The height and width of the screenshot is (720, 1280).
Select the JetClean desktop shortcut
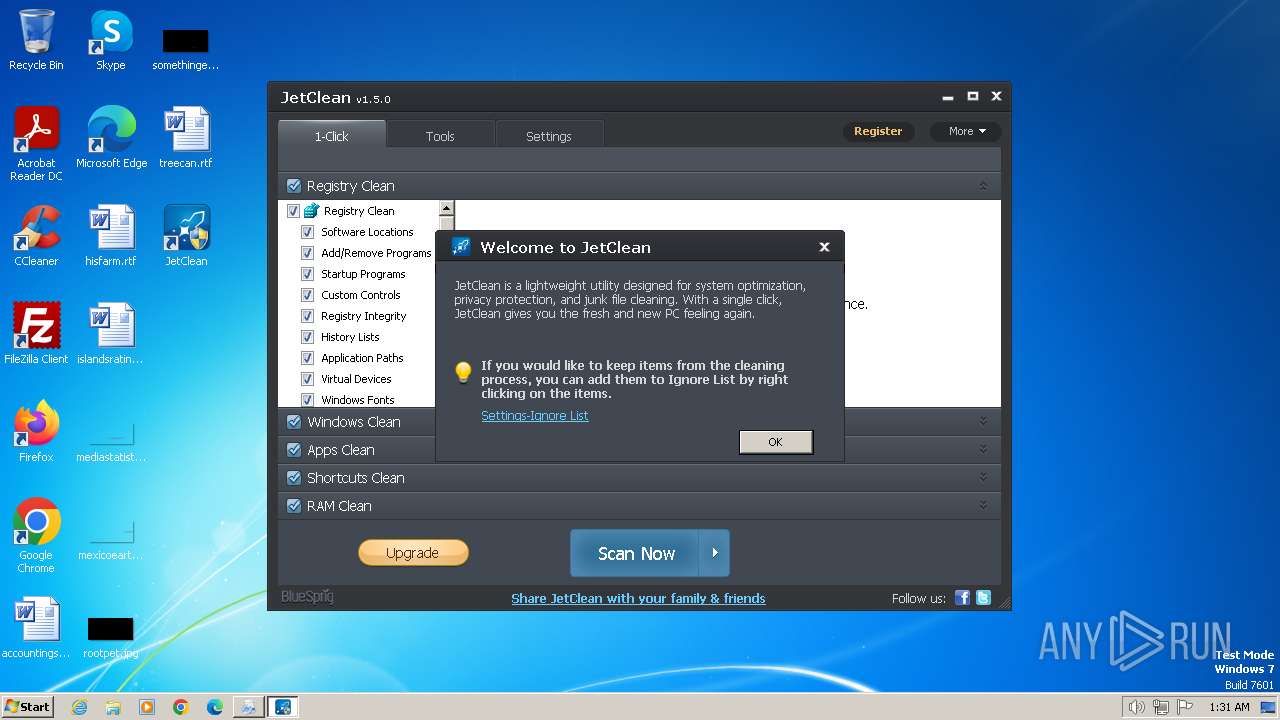point(186,236)
